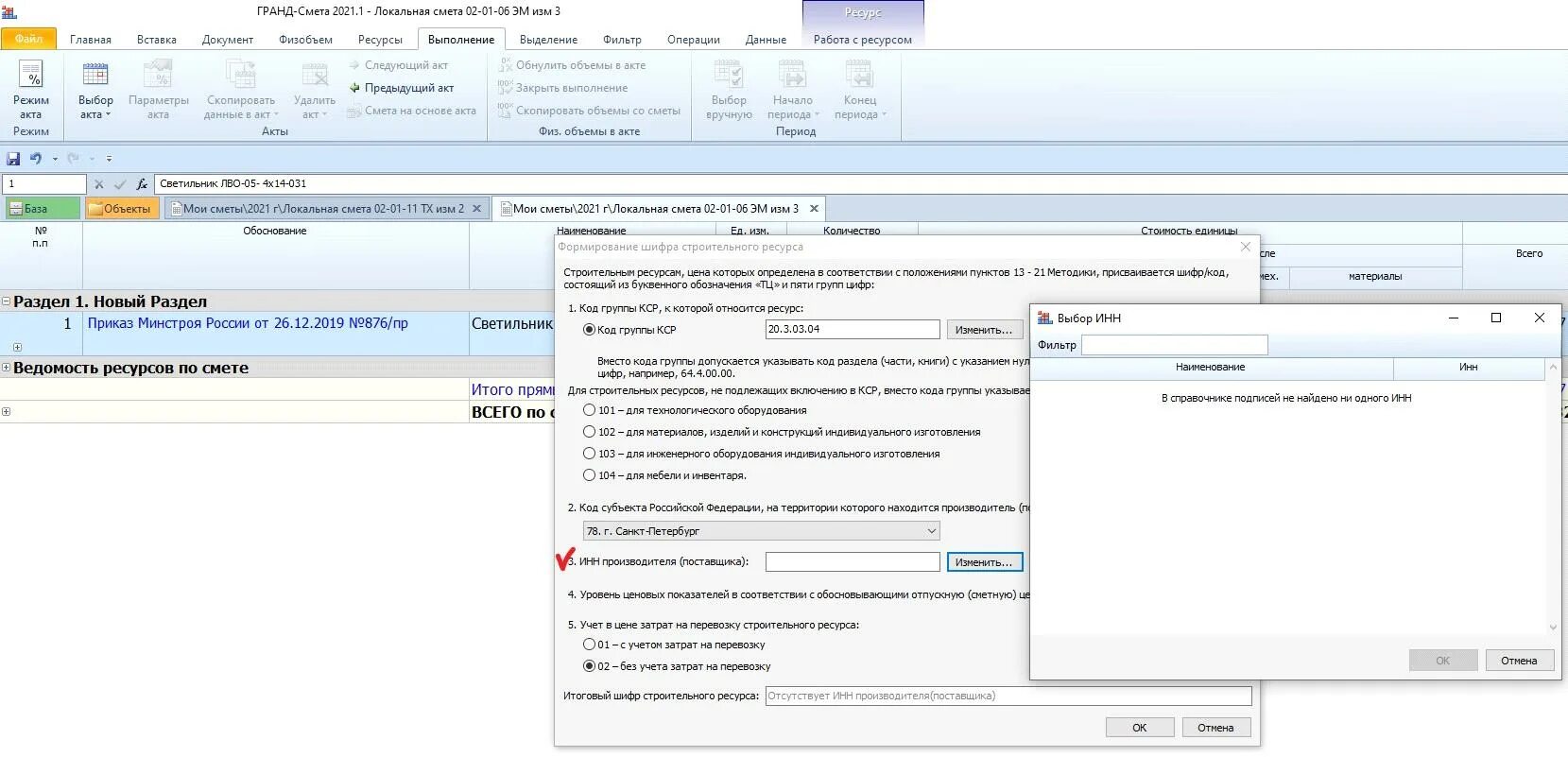Open the Выбор акта calendar icon
This screenshot has width=1568, height=757.
95,75
